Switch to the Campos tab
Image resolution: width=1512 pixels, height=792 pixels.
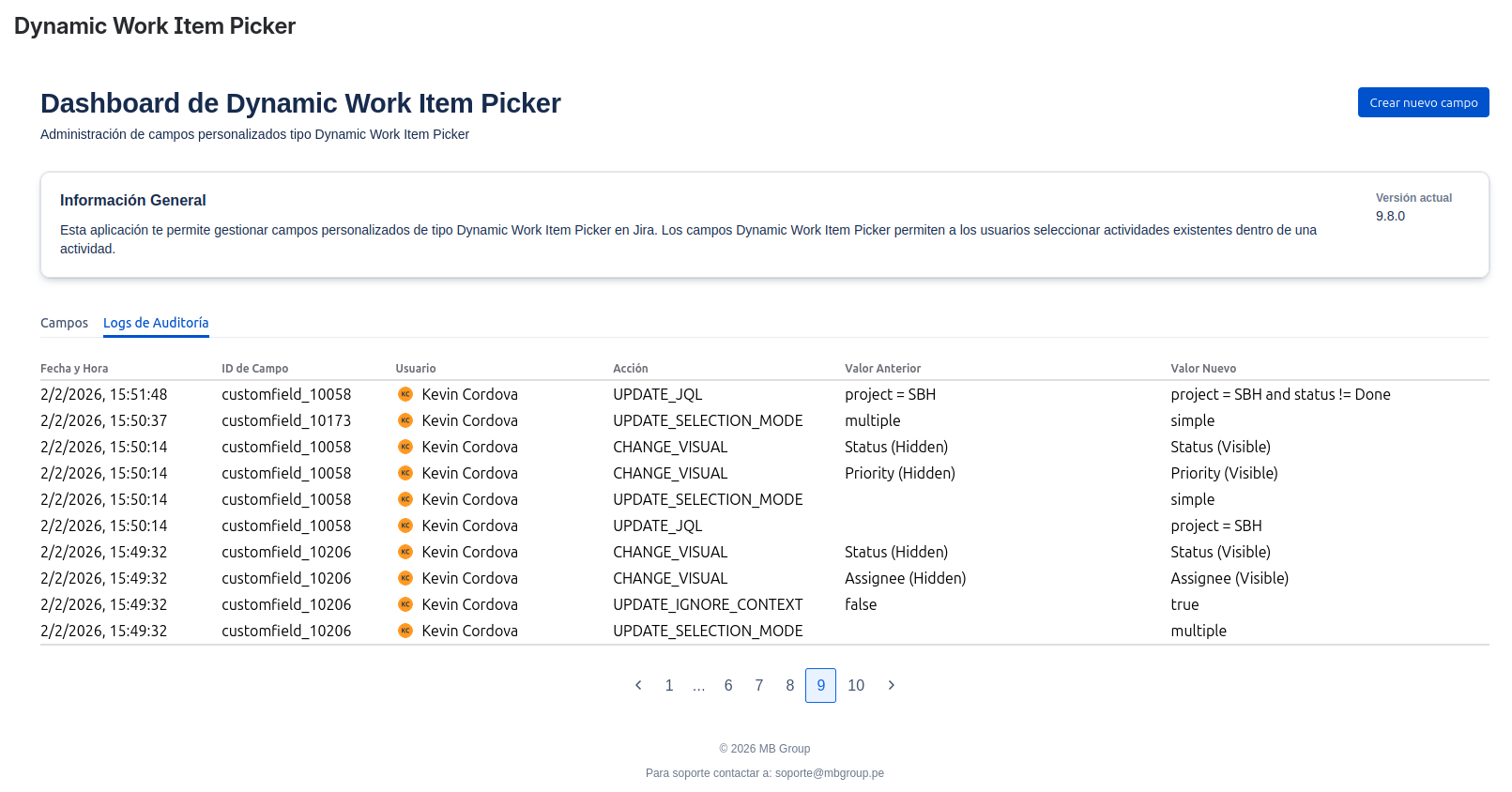[x=64, y=323]
